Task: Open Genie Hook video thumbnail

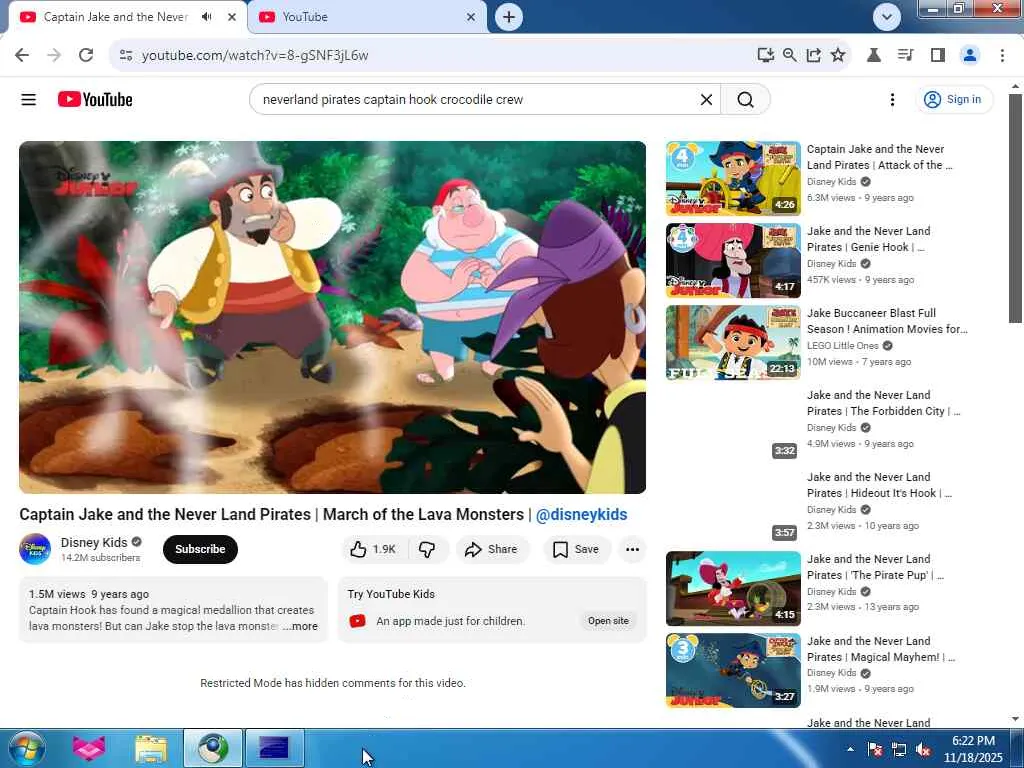Action: [733, 261]
